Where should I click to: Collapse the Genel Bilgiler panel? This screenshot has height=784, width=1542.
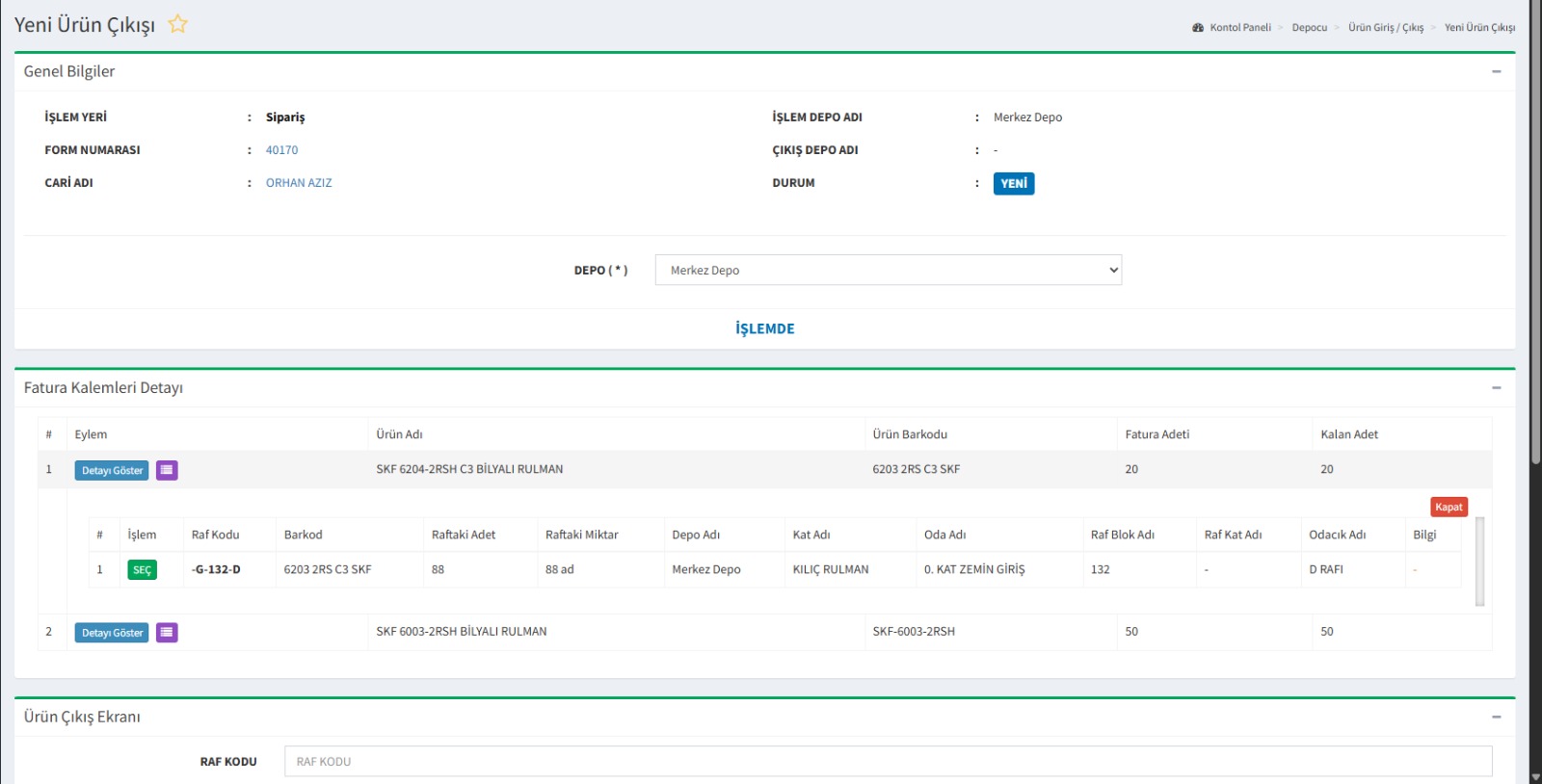pos(1496,71)
